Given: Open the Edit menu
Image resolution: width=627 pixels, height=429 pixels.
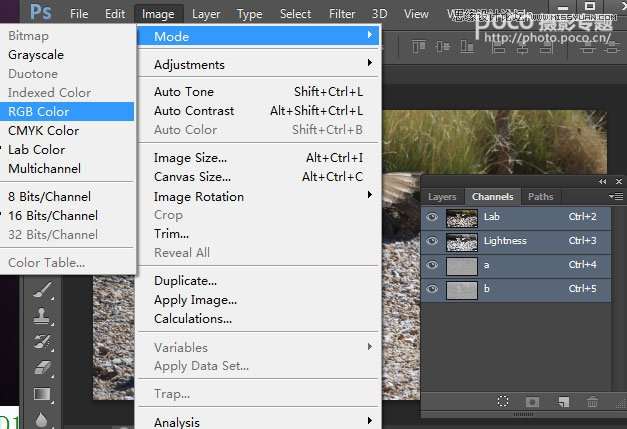Looking at the screenshot, I should click(x=115, y=14).
